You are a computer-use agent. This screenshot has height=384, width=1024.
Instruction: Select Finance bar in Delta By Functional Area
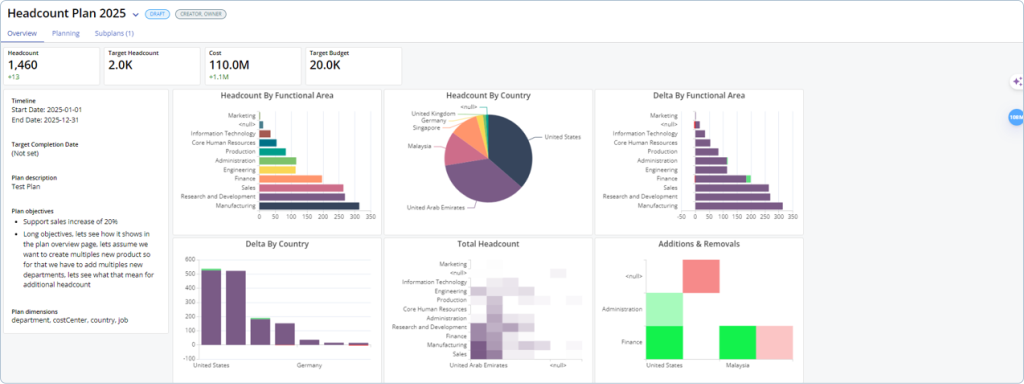coord(722,178)
